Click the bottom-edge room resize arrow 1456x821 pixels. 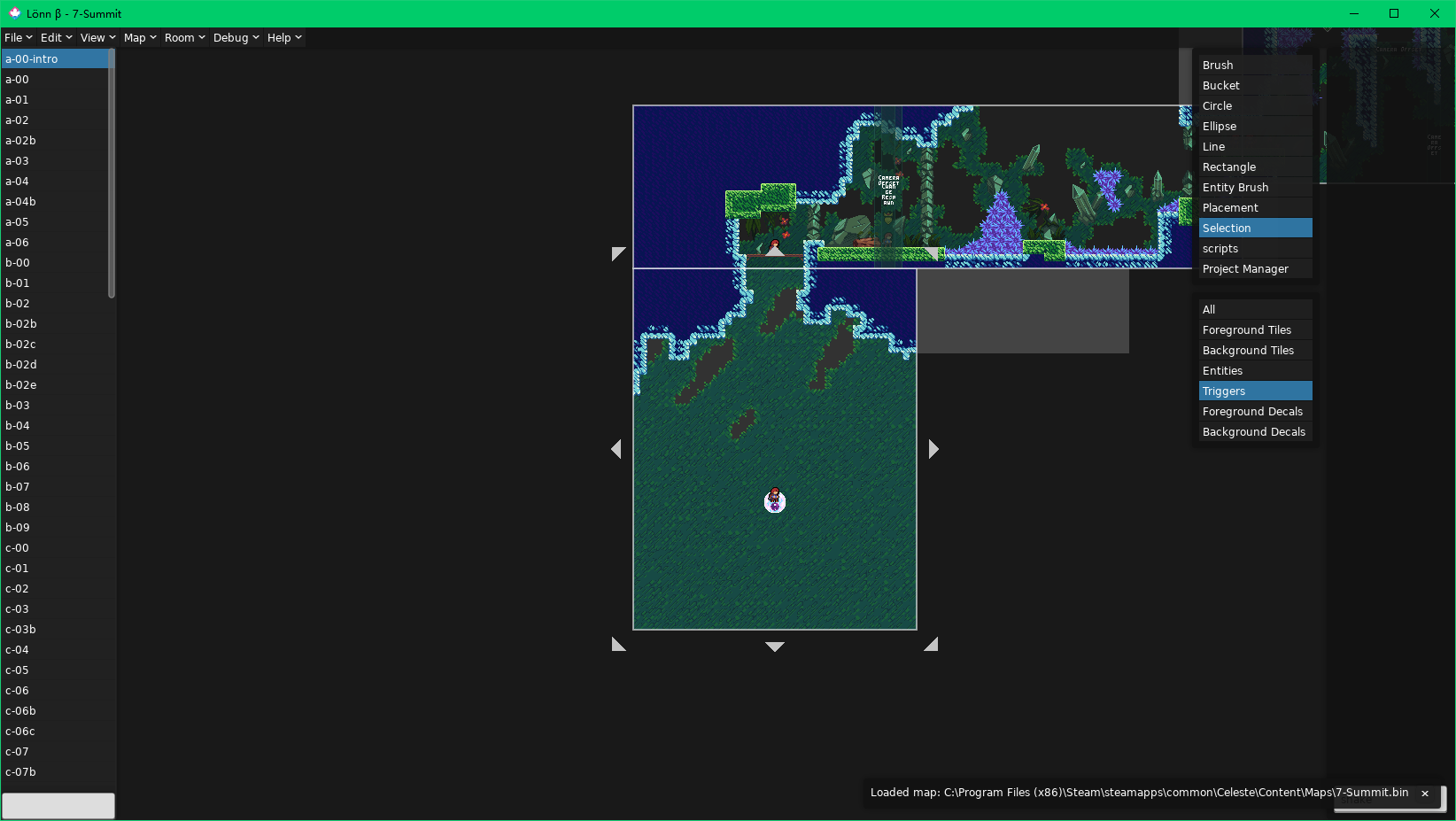pos(775,647)
